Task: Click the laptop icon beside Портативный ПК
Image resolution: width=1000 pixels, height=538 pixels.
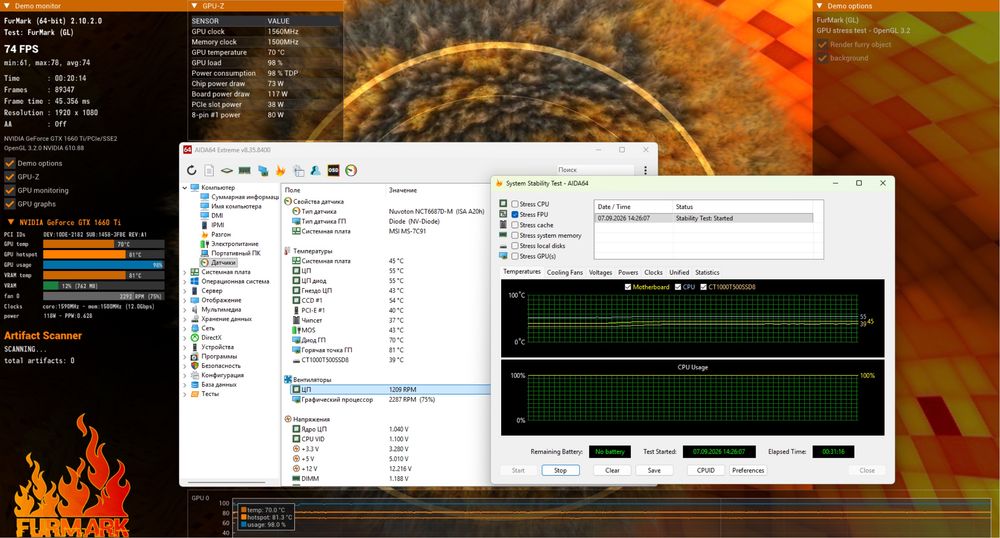Action: (x=205, y=253)
